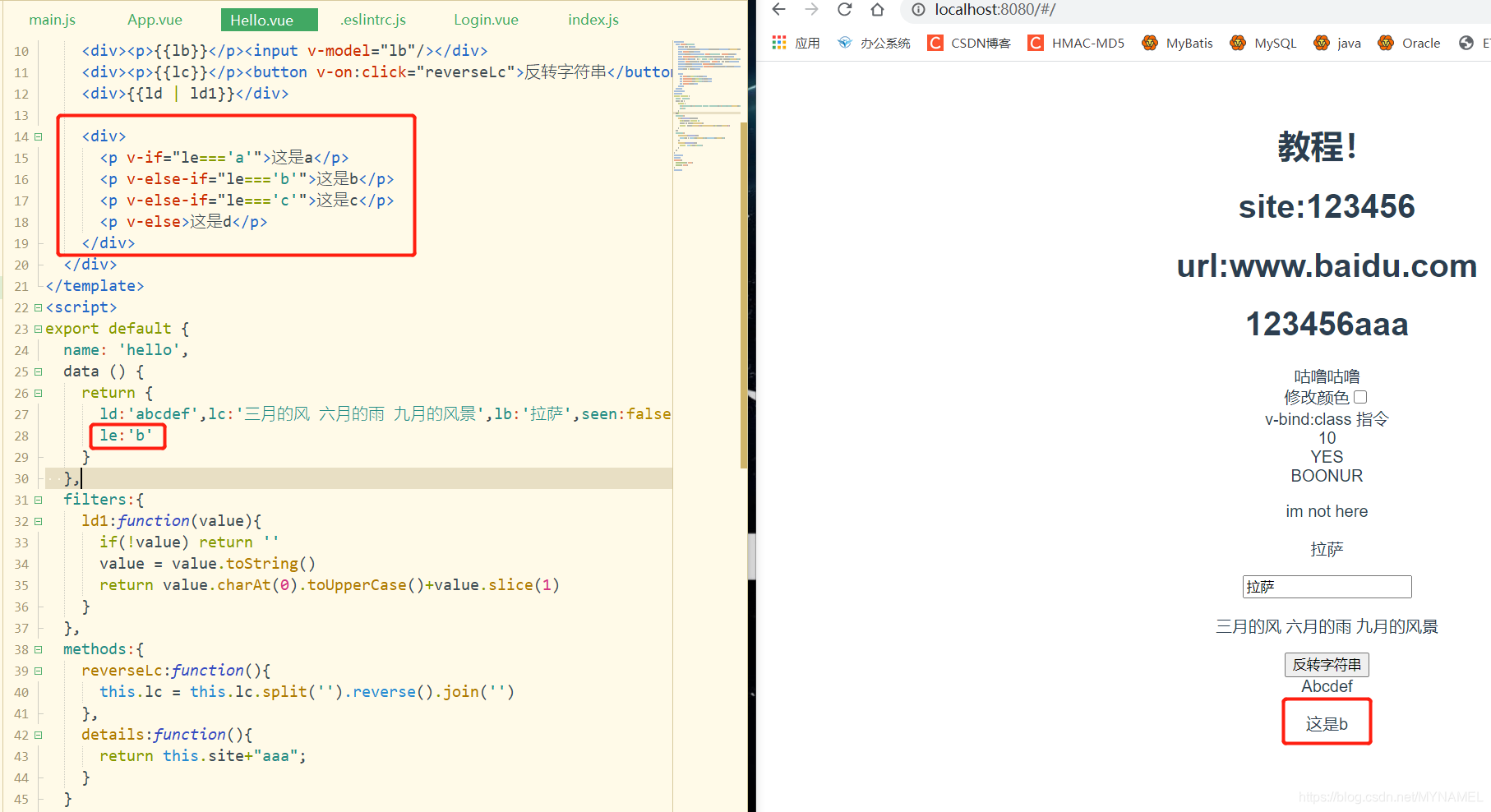Collapse the details fold at line 42
This screenshot has height=812, width=1491.
[x=38, y=735]
